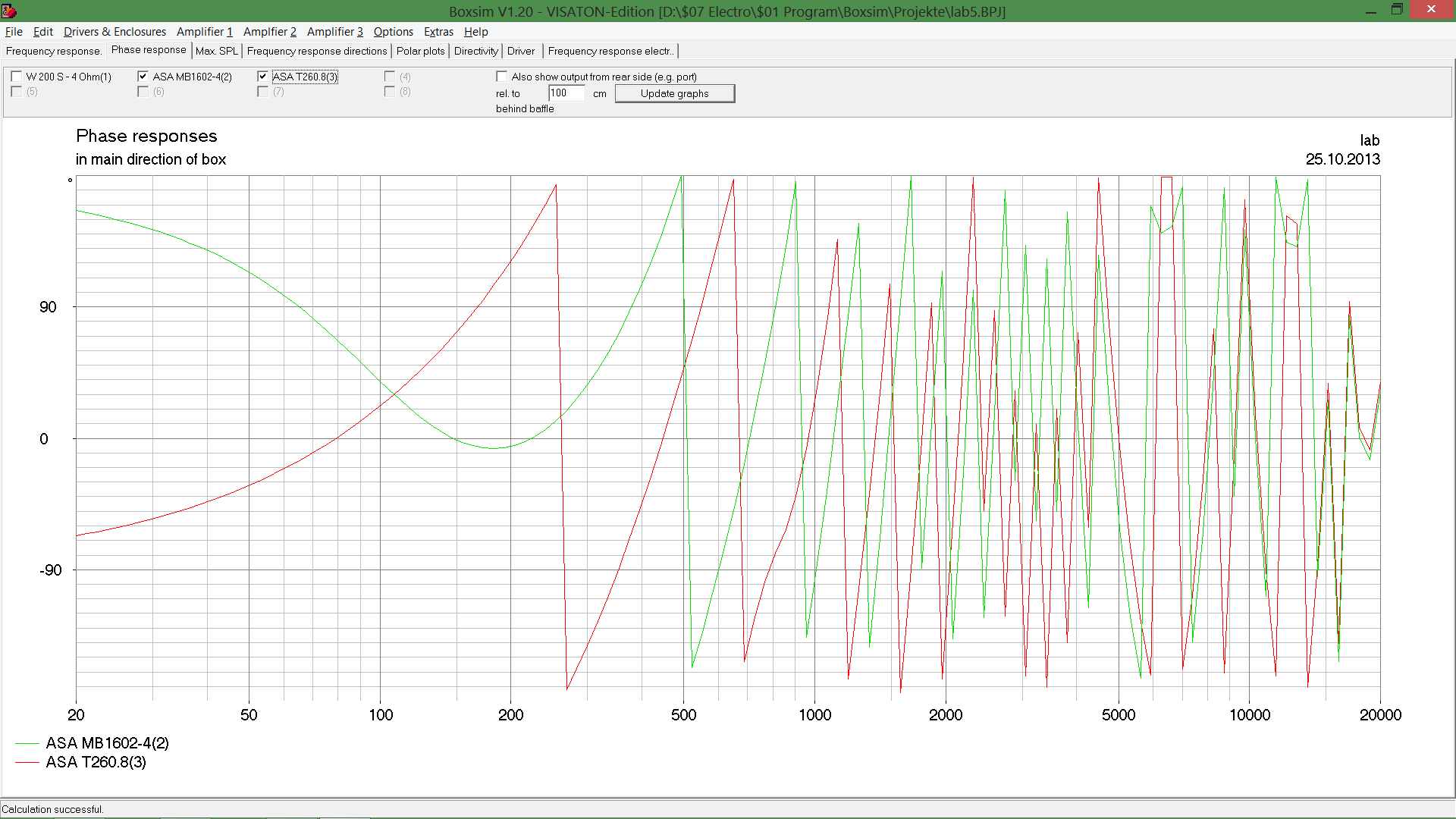Open the Amplifier 1 menu
The width and height of the screenshot is (1456, 819).
[x=204, y=31]
